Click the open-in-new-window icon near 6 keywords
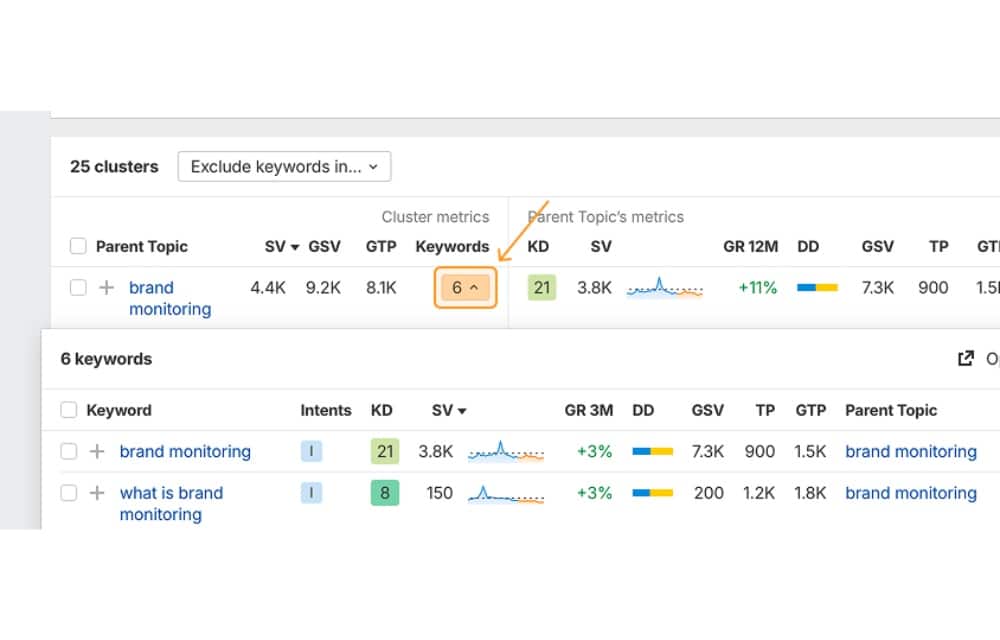Screen dimensions: 1000x640 966,358
